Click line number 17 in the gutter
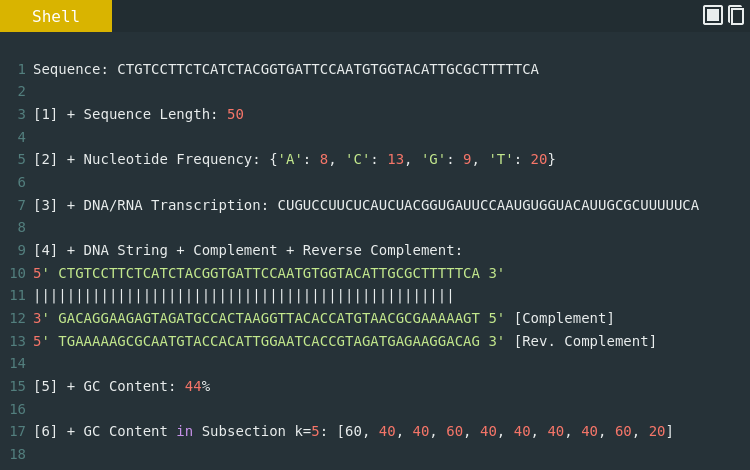 [x=18, y=431]
